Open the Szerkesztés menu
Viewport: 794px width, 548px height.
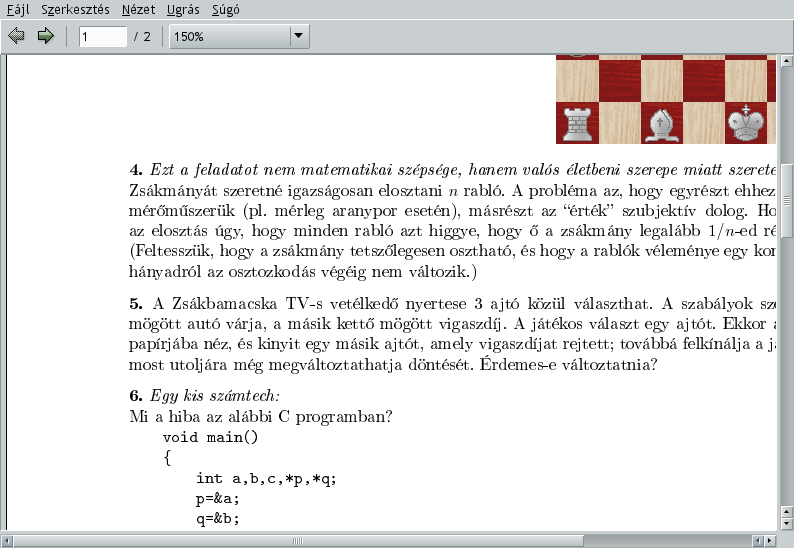75,9
